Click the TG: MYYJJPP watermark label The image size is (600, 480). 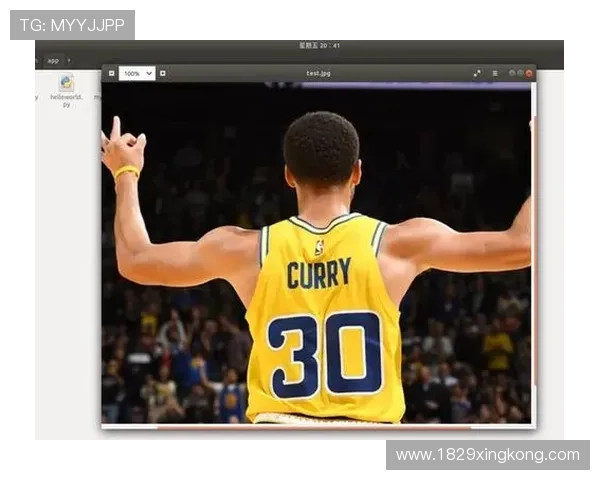click(72, 25)
